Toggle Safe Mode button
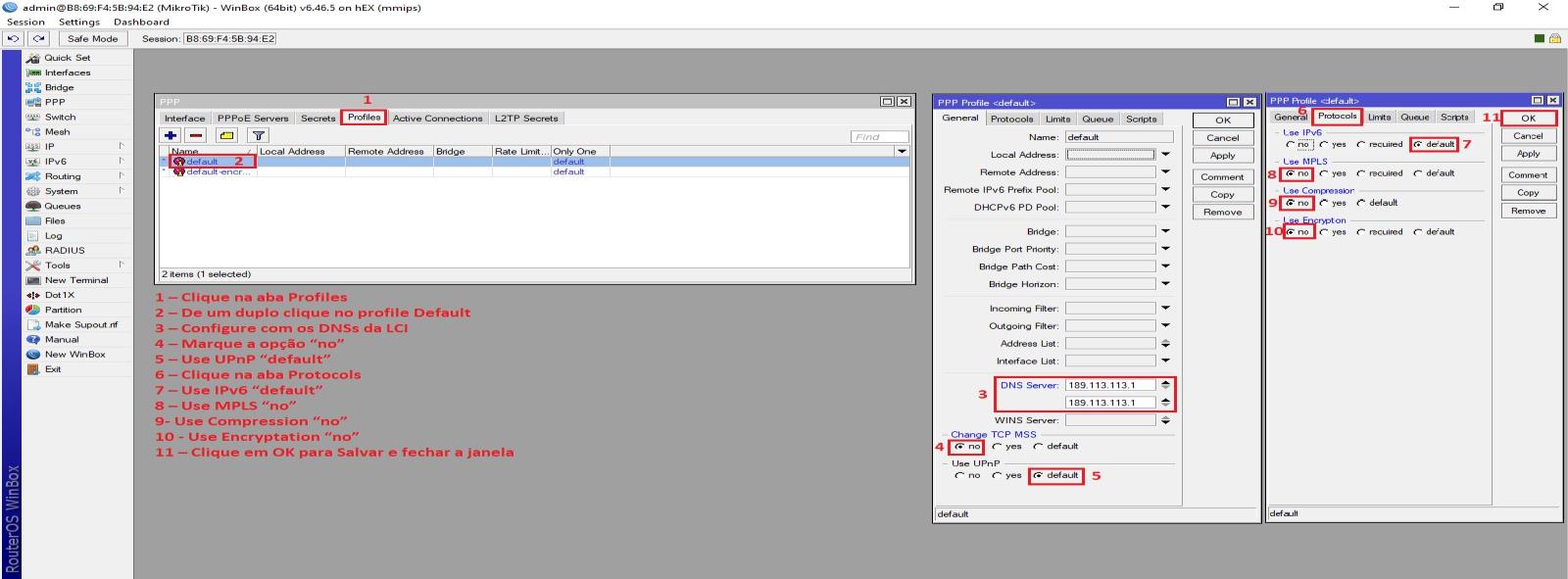 92,38
